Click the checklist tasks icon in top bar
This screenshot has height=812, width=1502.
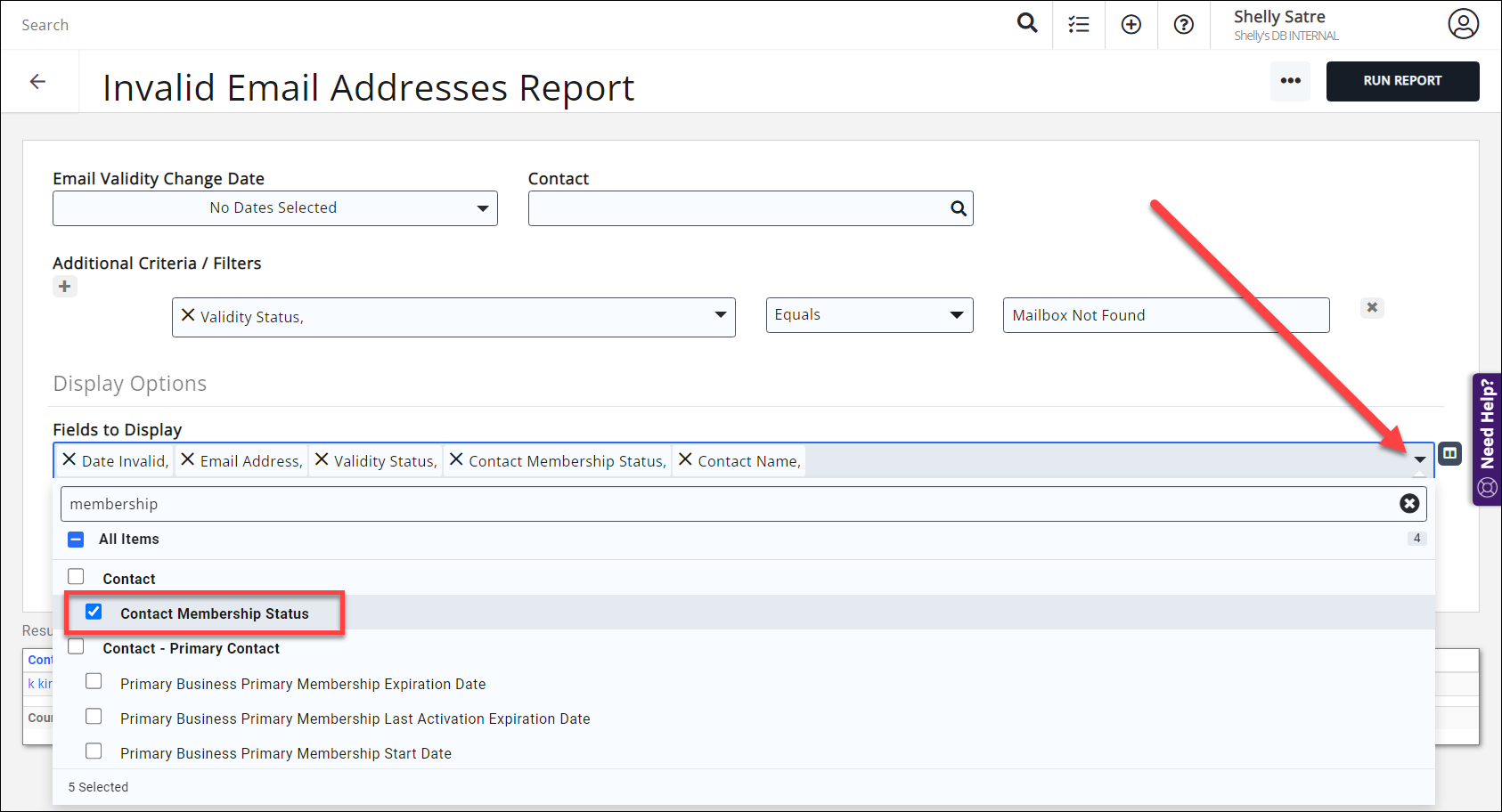pyautogui.click(x=1078, y=24)
